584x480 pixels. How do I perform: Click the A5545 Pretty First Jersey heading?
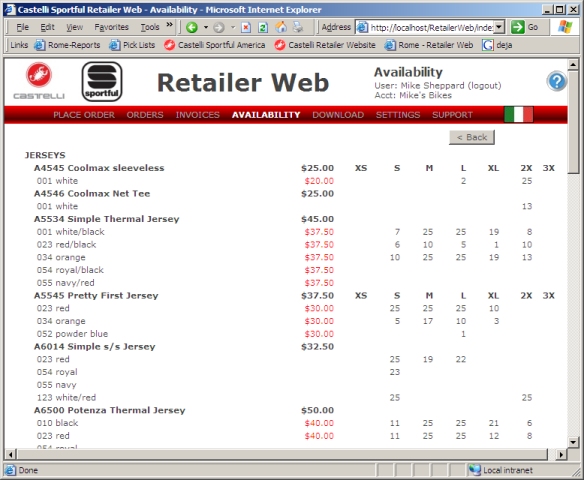(96, 296)
